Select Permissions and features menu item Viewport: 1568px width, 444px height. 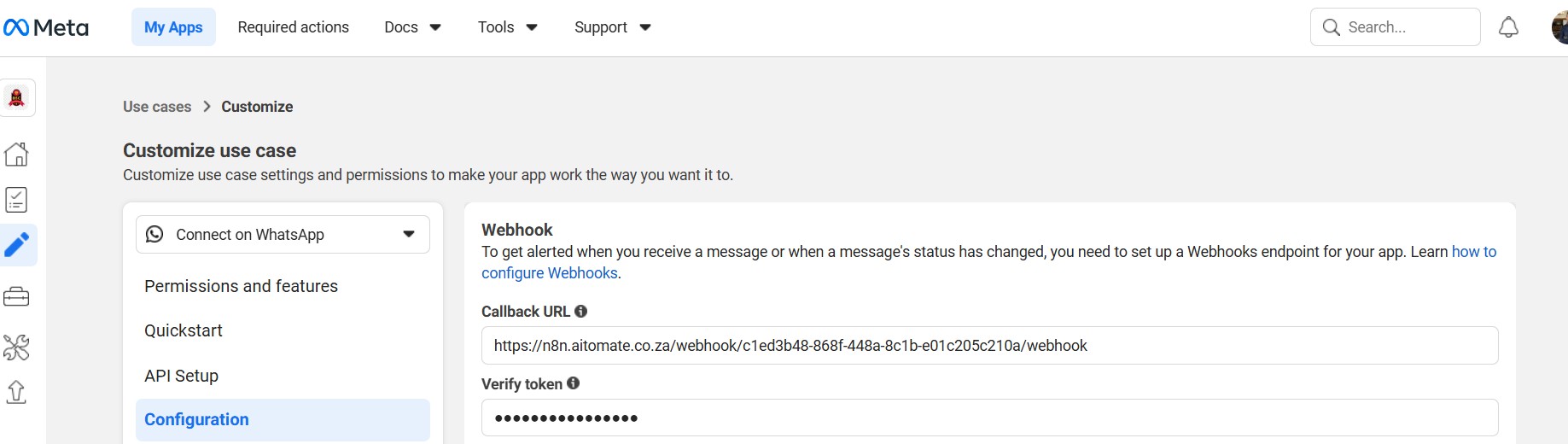point(241,286)
